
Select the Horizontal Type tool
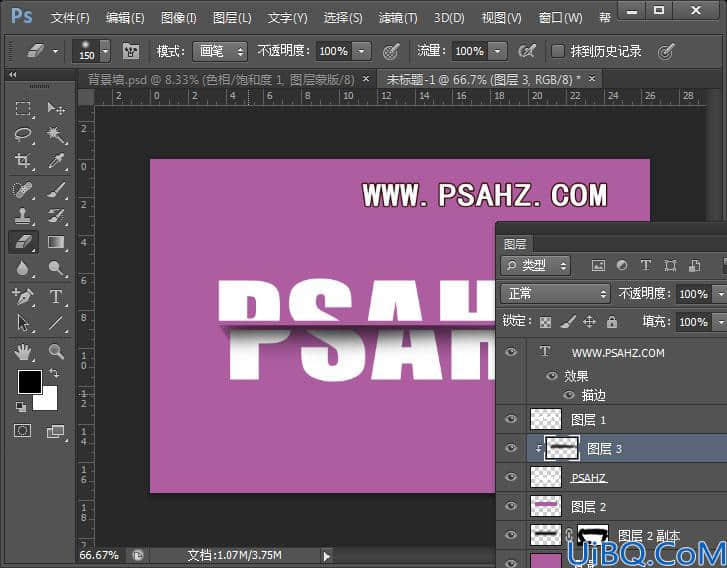pos(56,296)
